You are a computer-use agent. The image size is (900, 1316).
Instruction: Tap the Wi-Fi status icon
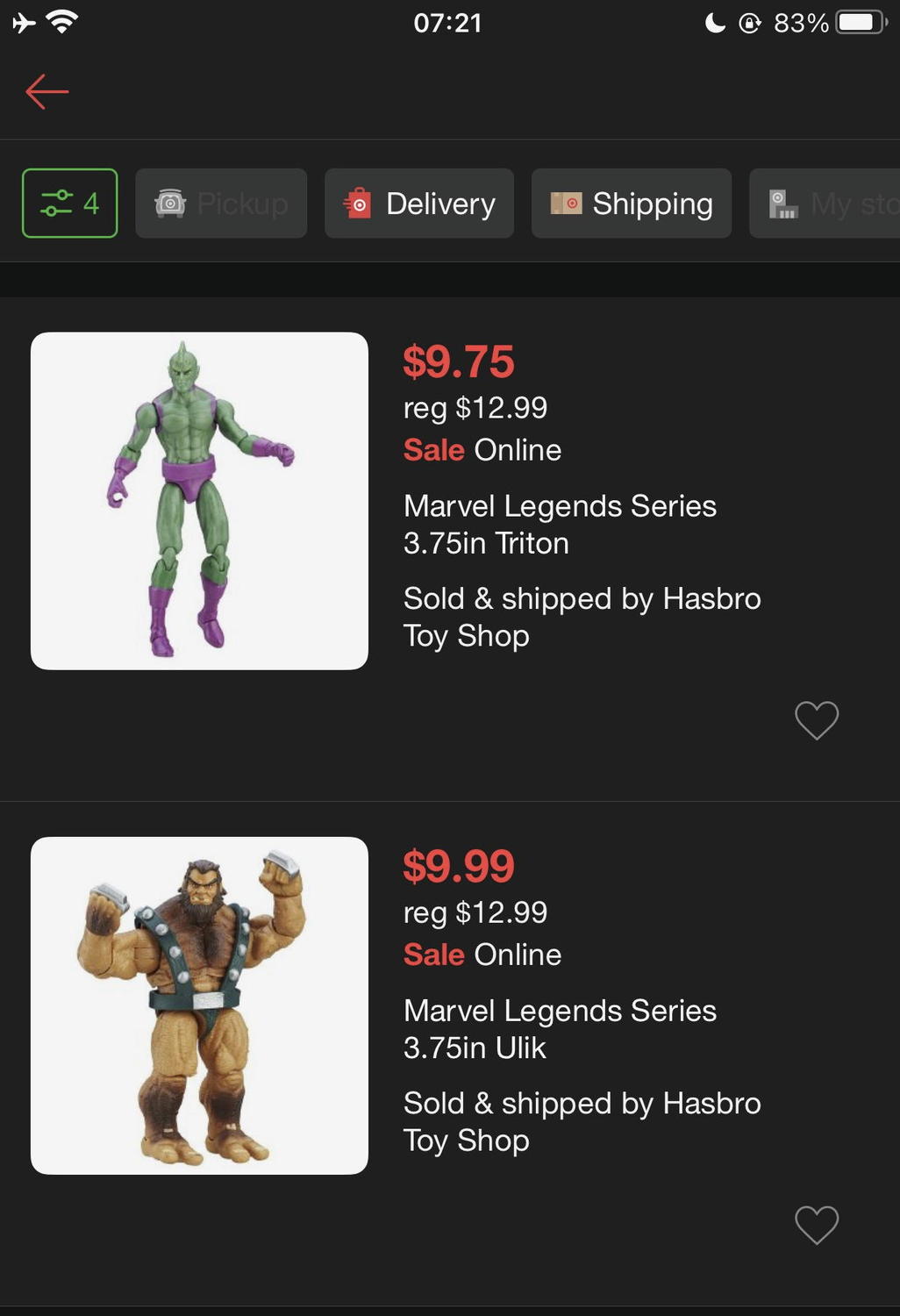(x=61, y=22)
